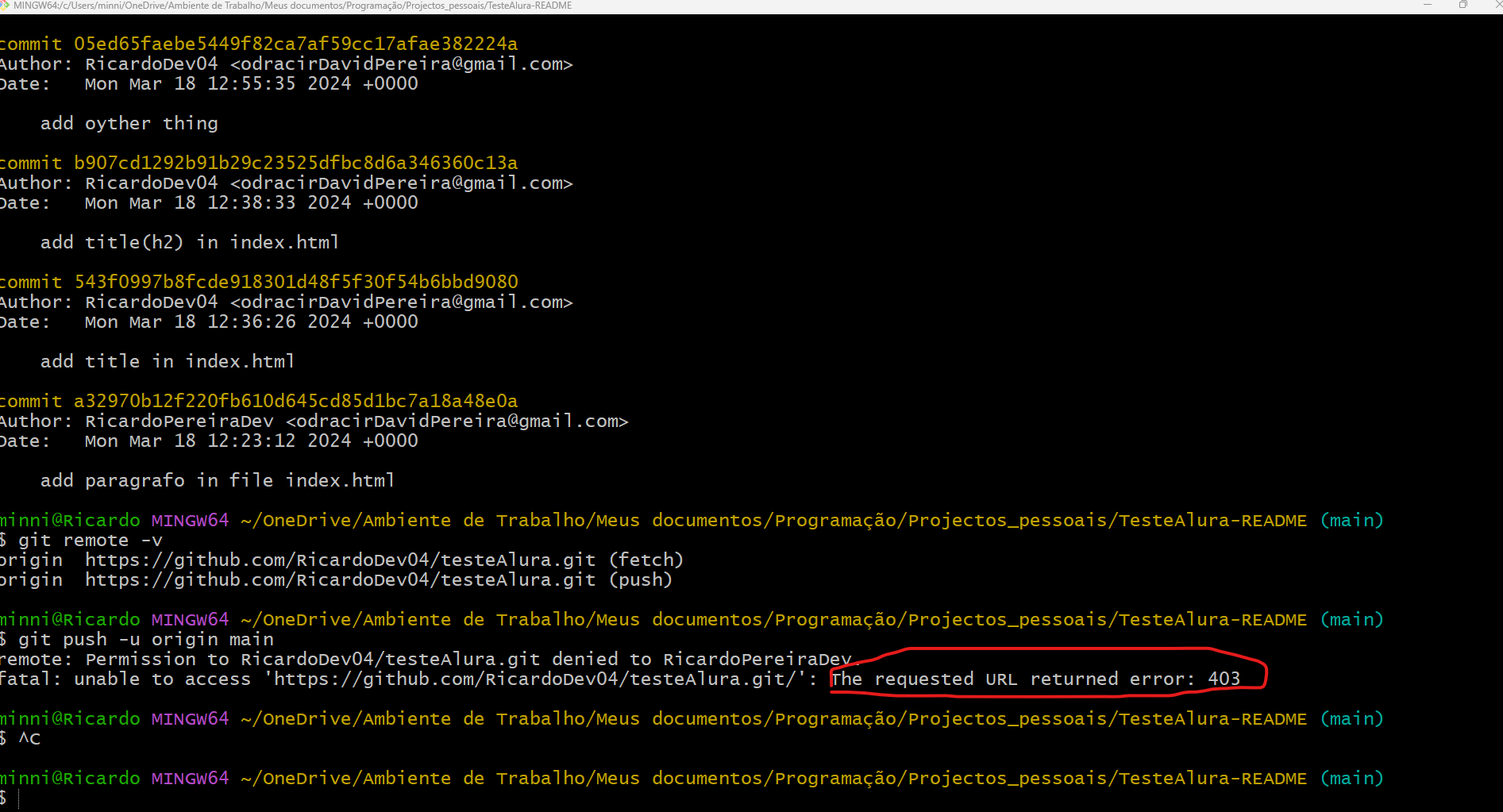The image size is (1503, 812).
Task: Click the date Mon Mar 18 12:55:35 2024
Action: [x=218, y=83]
